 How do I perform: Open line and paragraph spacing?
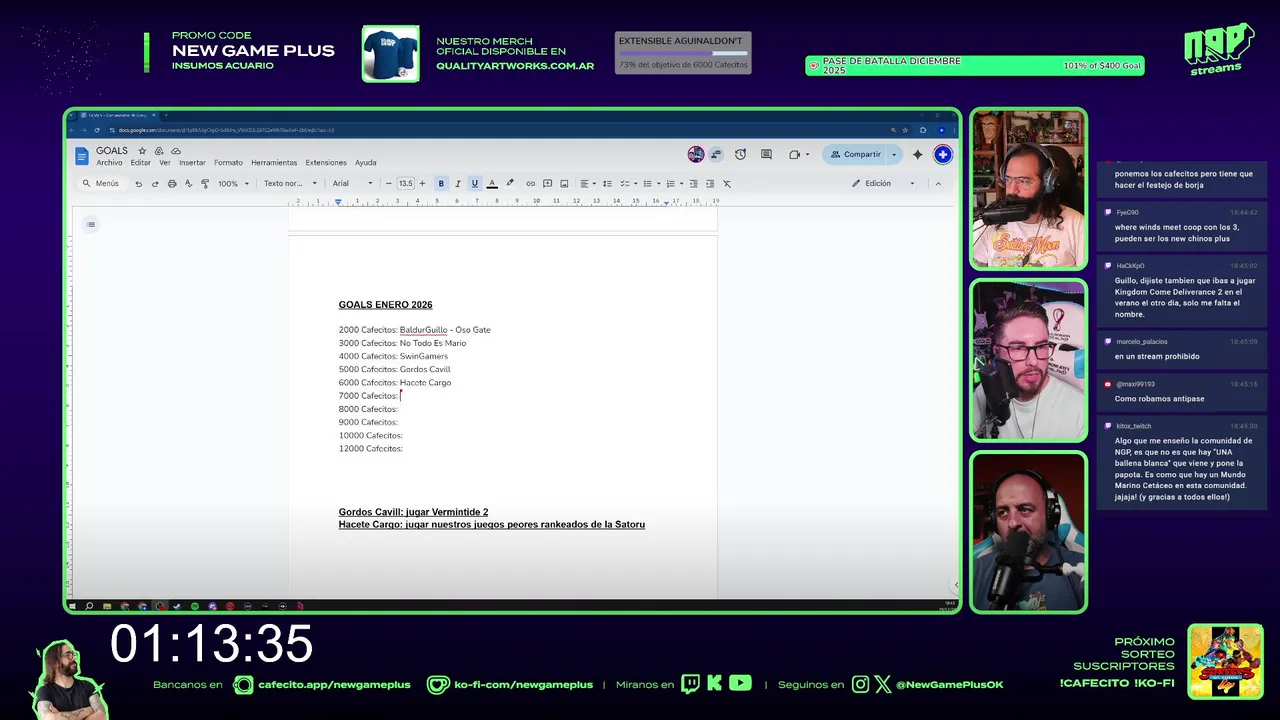coord(607,184)
